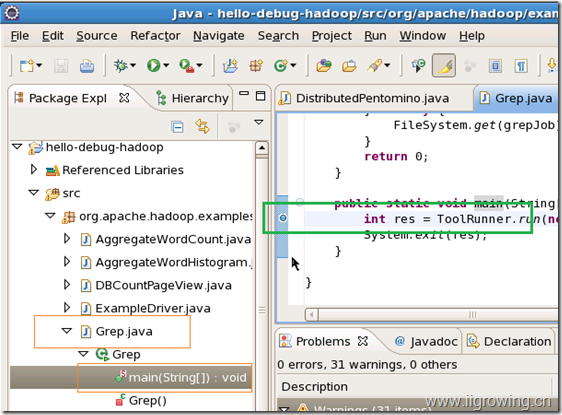Screen dimensions: 562x415
Task: Open the New wizard dropdown arrow
Action: pyautogui.click(x=39, y=66)
